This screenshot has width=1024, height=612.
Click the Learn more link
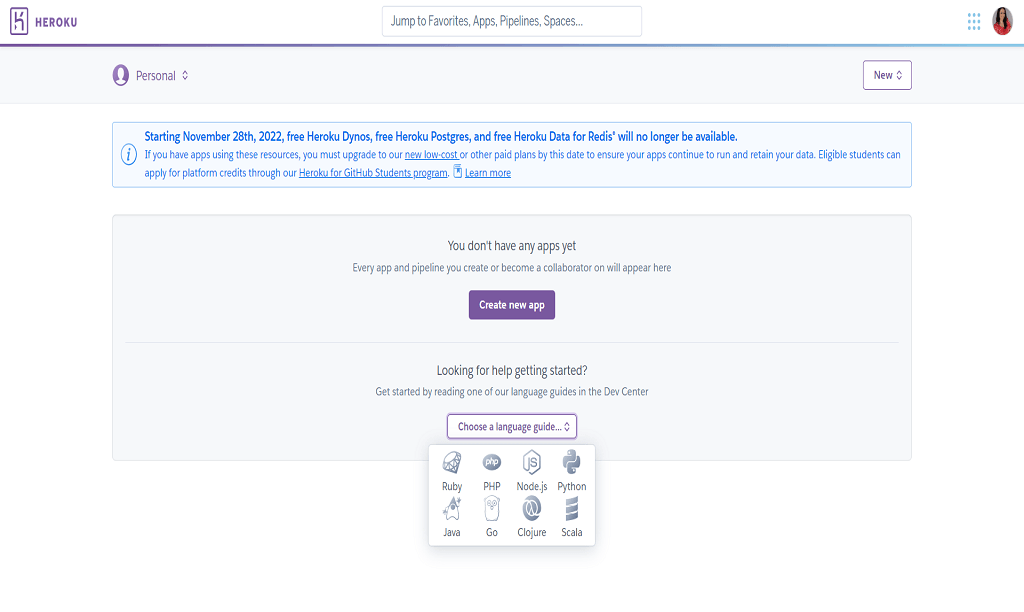click(488, 173)
